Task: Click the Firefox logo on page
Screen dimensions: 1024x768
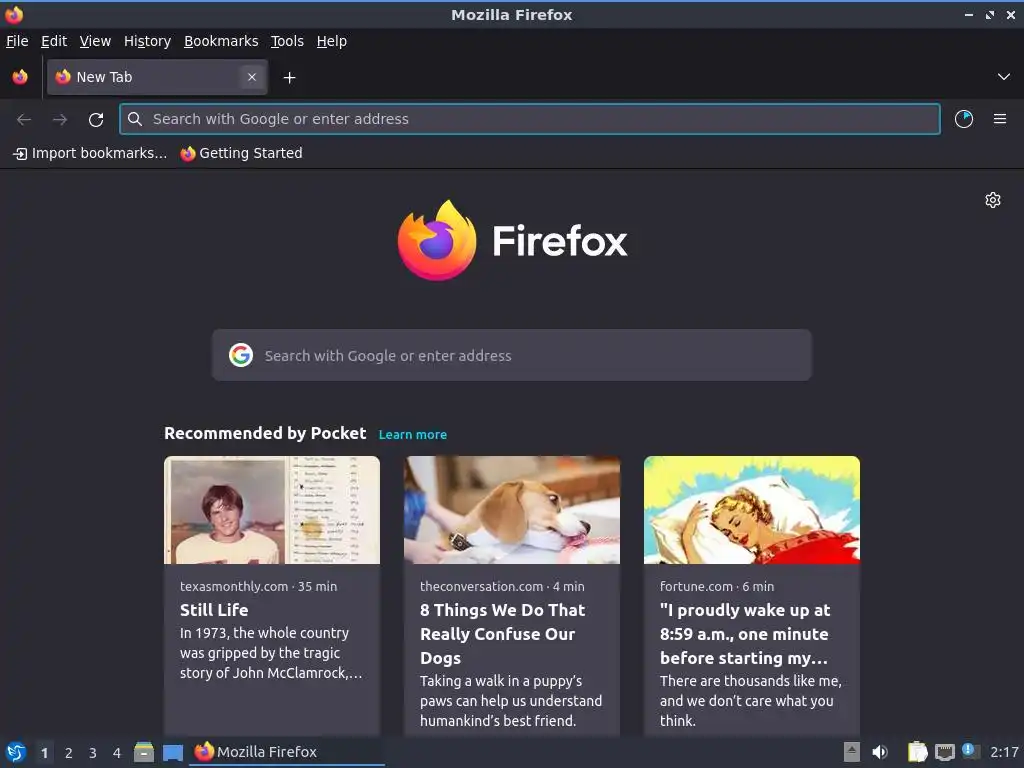Action: tap(512, 241)
